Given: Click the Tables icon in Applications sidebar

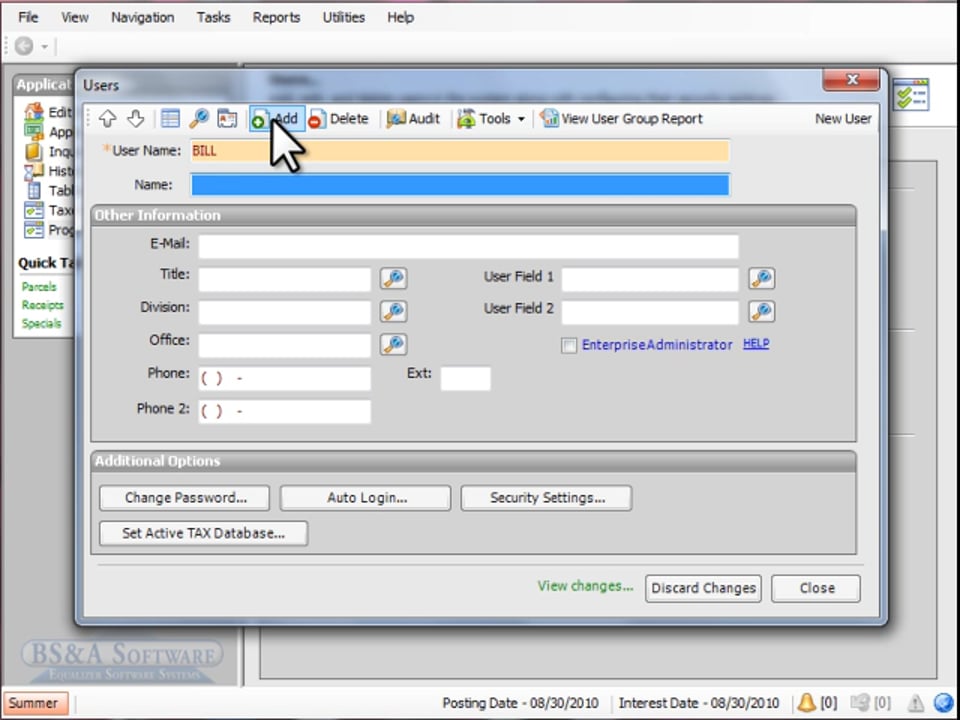Looking at the screenshot, I should 34,190.
